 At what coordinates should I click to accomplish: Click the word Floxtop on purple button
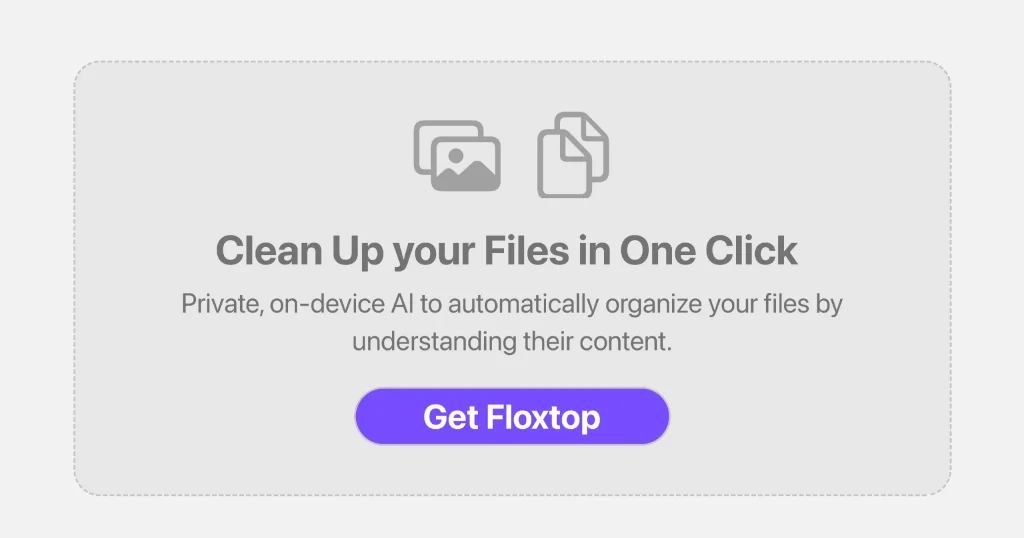tap(543, 417)
